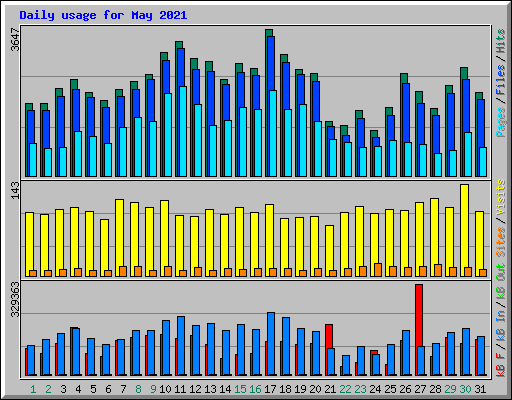Select the blue kB In bar for day 17
This screenshot has width=512, height=400.
coord(271,344)
